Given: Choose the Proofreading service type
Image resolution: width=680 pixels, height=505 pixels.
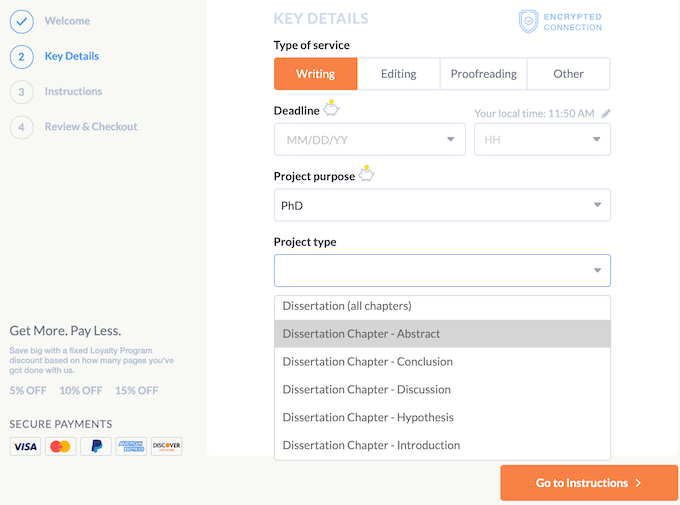Looking at the screenshot, I should pyautogui.click(x=483, y=74).
